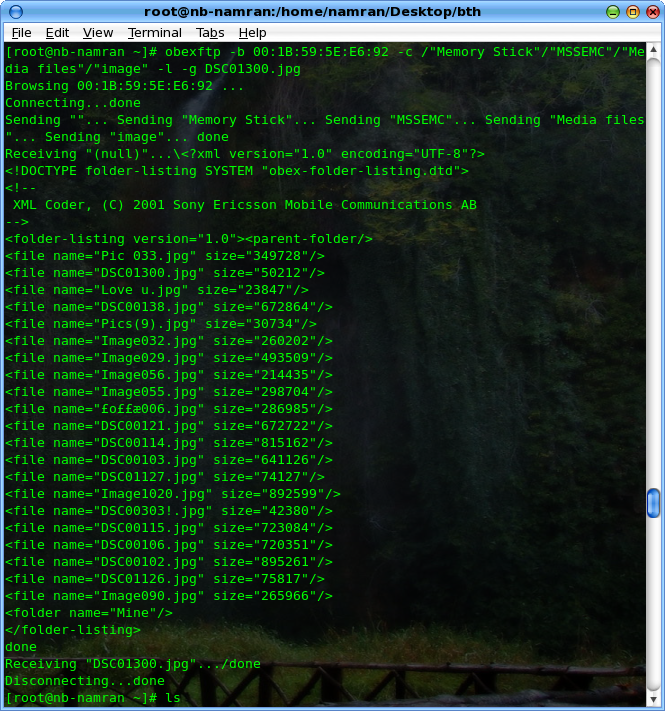
Task: Open the View menu
Action: [x=98, y=33]
